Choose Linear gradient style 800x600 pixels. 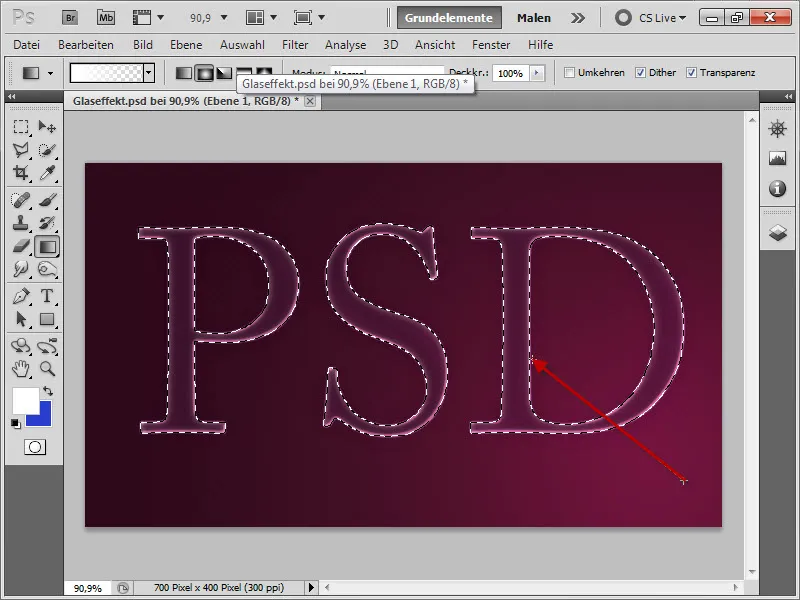tap(184, 73)
